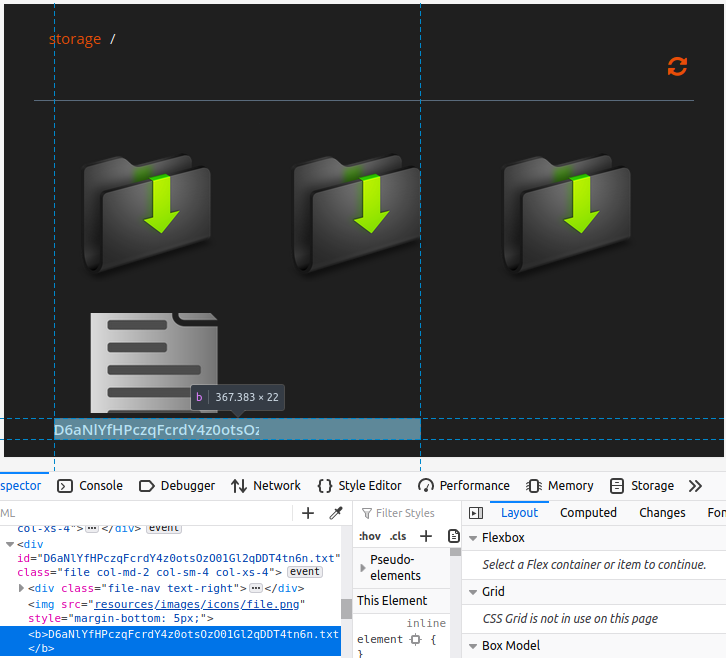Open the Network tab

pyautogui.click(x=266, y=486)
